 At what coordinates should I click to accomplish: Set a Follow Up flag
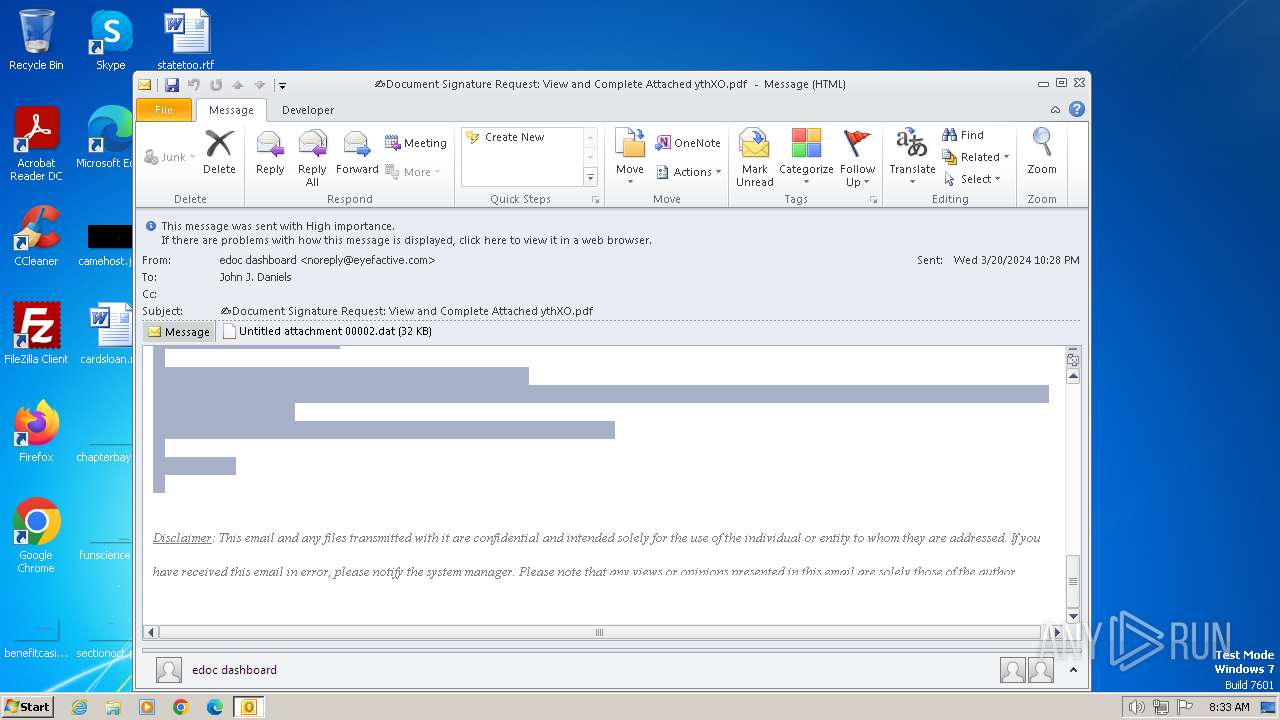click(x=857, y=158)
